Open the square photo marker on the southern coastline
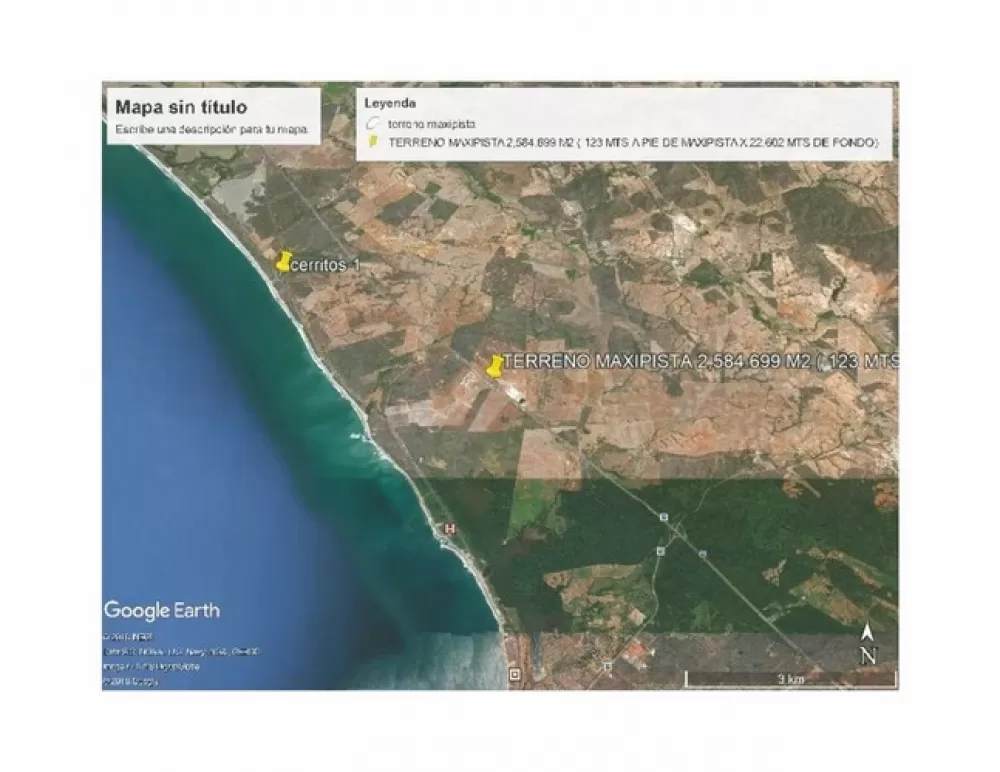This screenshot has height=772, width=1000. (x=515, y=674)
